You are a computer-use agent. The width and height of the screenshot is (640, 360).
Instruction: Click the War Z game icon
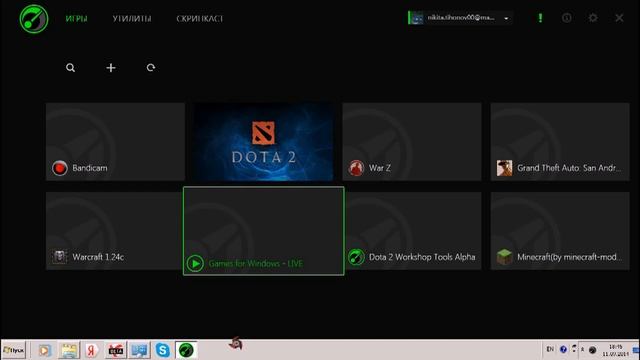coord(356,168)
